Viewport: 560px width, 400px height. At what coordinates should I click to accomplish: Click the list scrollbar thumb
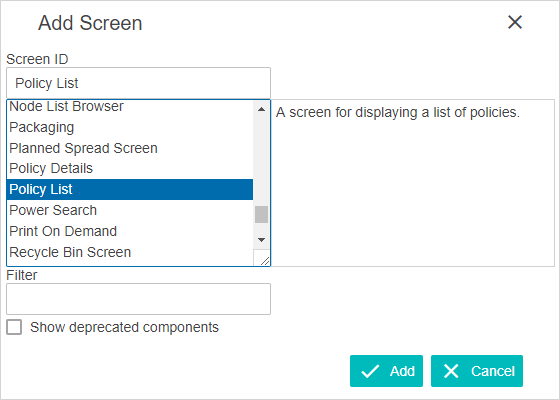[261, 214]
